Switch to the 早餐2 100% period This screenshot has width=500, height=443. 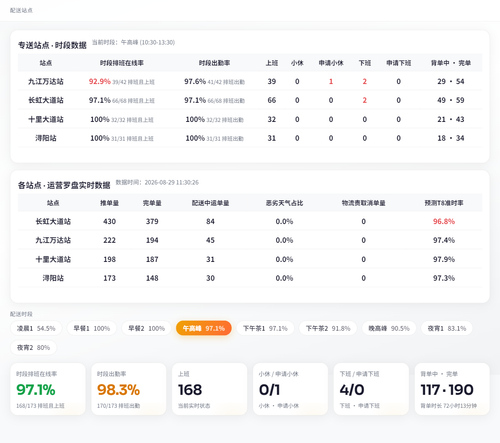tap(146, 328)
